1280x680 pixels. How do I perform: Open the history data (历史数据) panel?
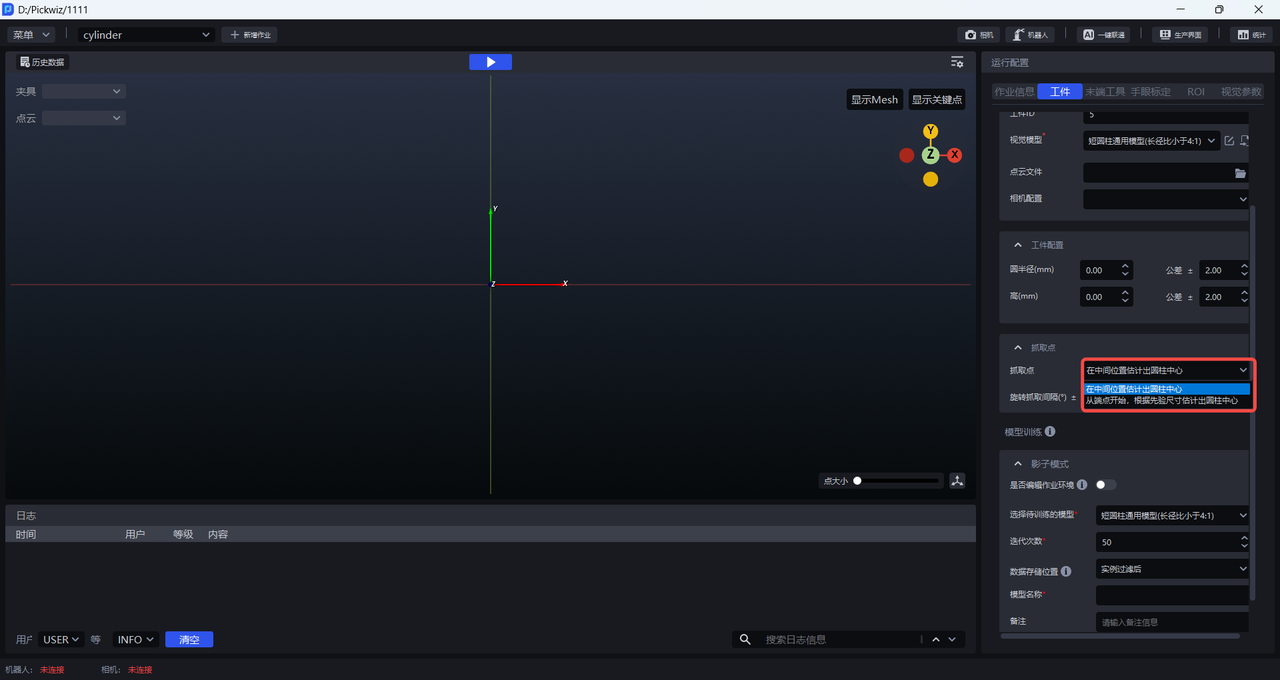point(42,62)
